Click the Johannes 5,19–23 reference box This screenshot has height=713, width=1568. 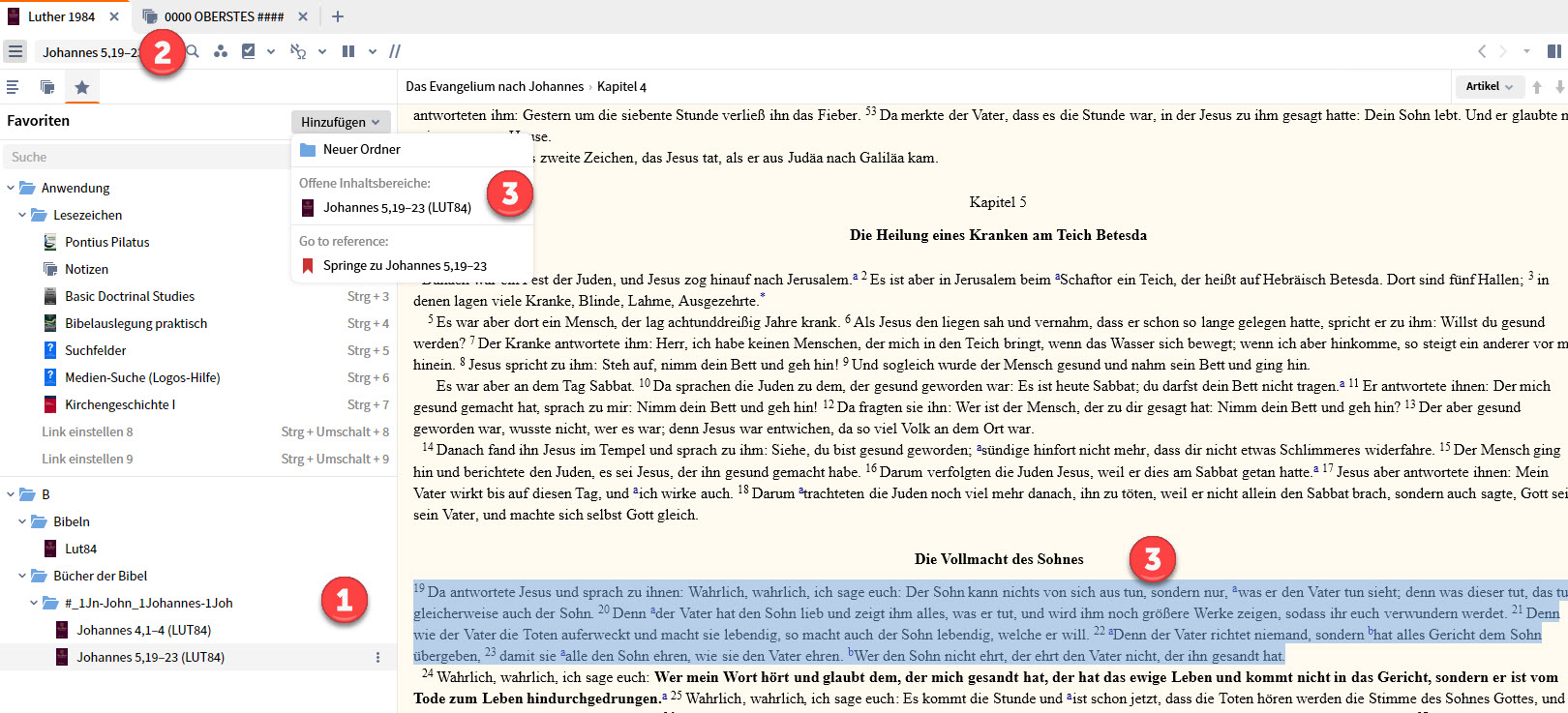[92, 52]
